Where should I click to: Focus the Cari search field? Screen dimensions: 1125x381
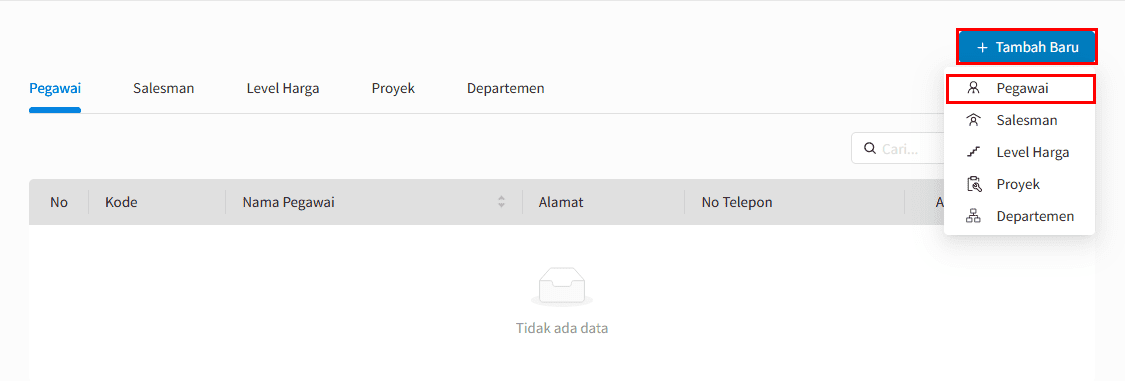[898, 148]
